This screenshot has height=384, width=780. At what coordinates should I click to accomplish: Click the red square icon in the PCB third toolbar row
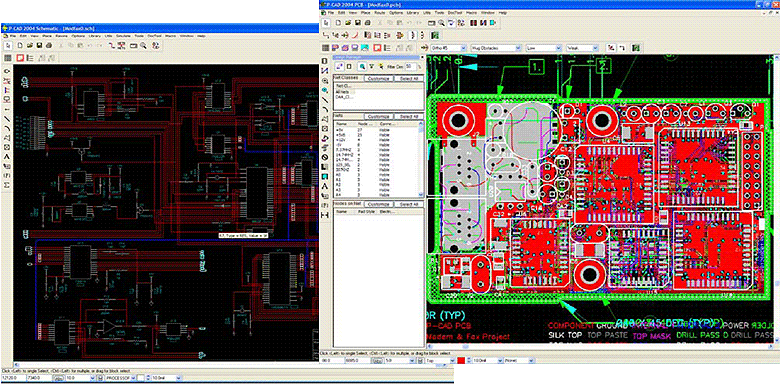tap(377, 48)
